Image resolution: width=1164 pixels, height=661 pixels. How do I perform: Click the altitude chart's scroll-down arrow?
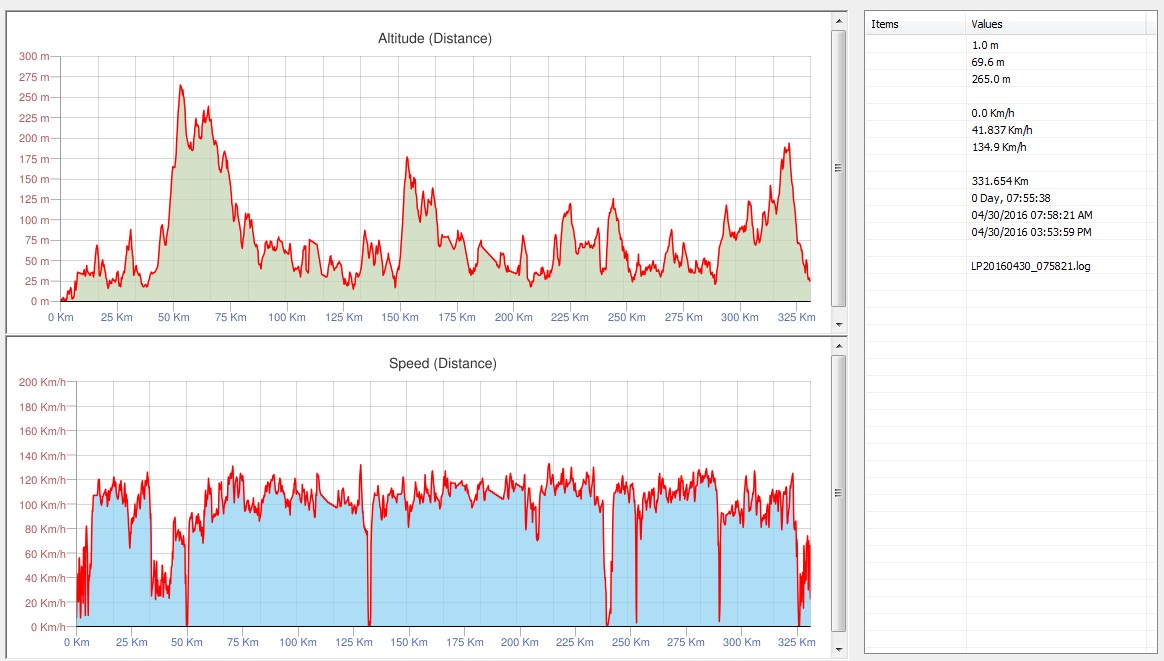point(839,325)
